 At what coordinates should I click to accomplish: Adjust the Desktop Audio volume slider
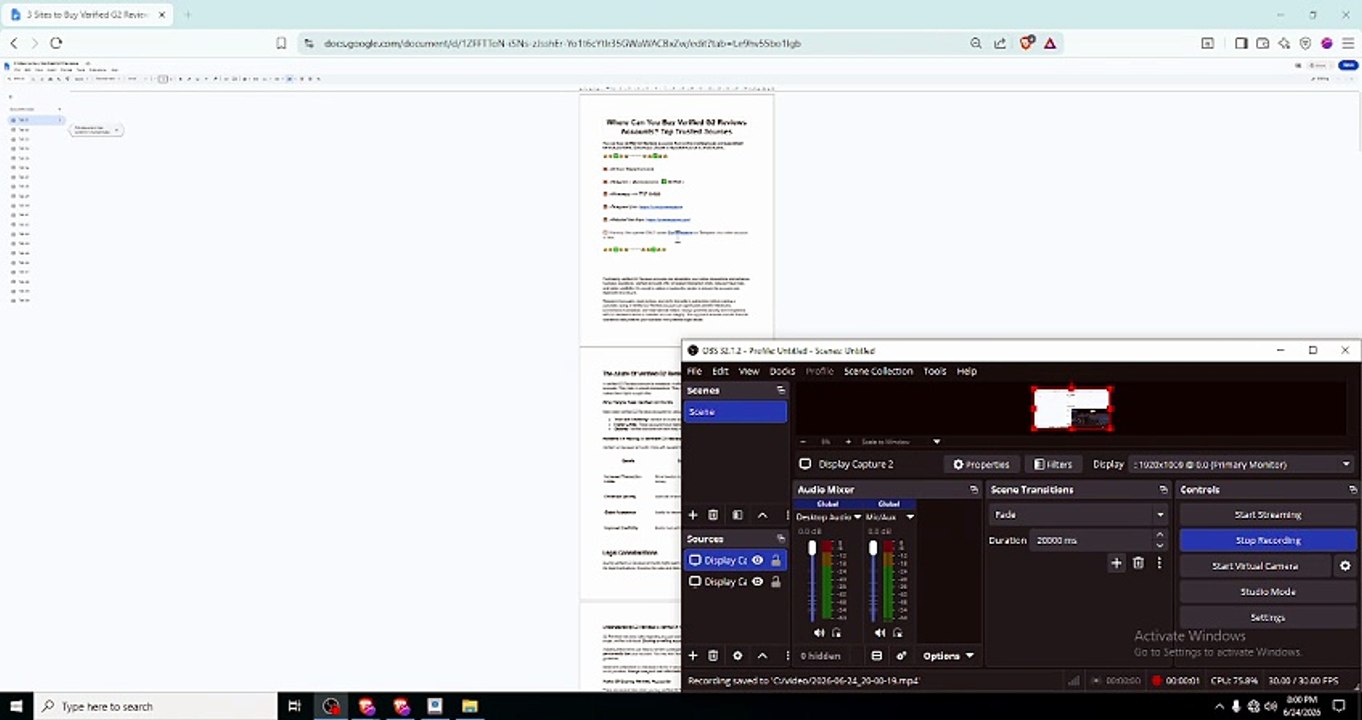[812, 580]
